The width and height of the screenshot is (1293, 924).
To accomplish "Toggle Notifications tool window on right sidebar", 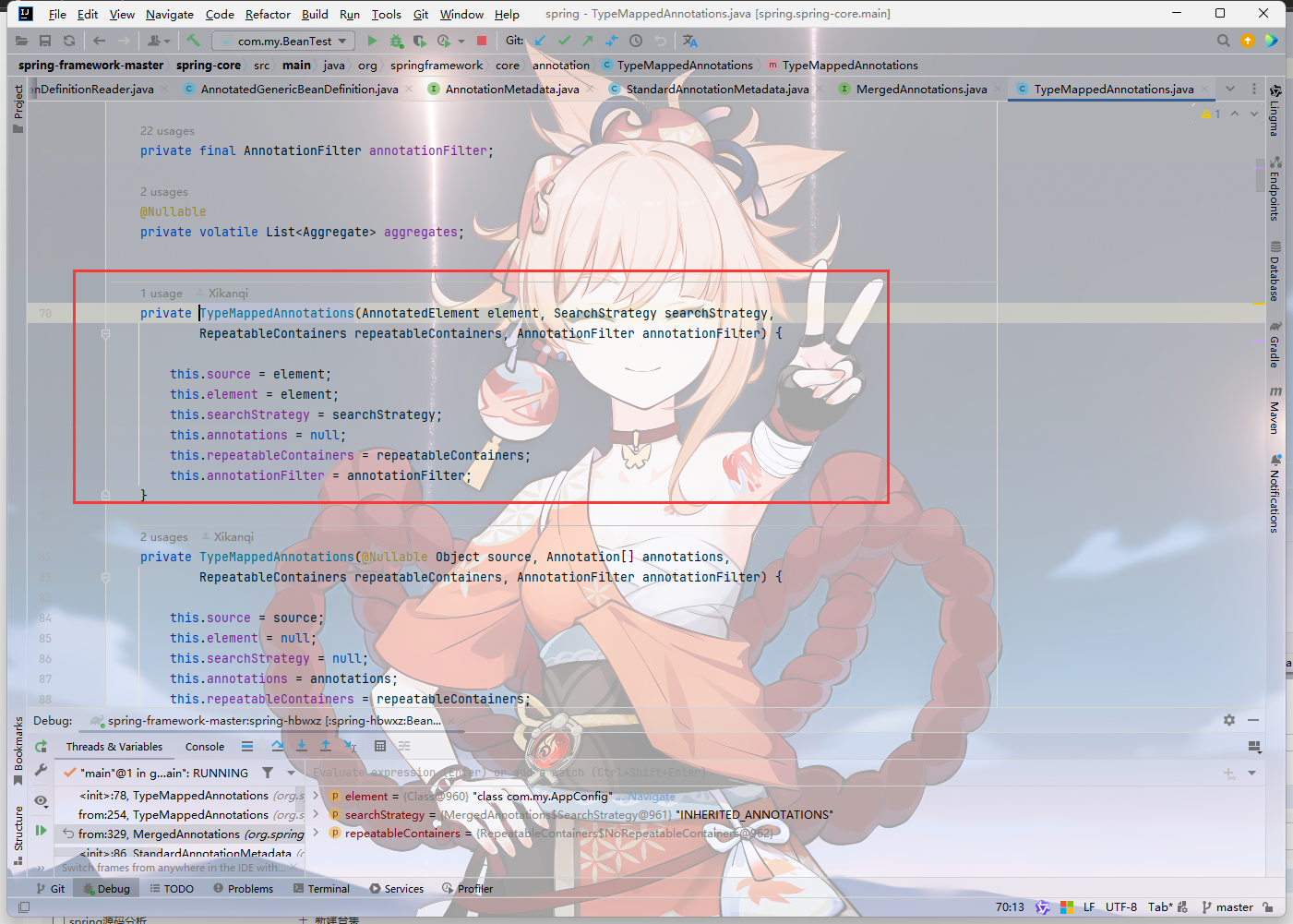I will (x=1275, y=494).
